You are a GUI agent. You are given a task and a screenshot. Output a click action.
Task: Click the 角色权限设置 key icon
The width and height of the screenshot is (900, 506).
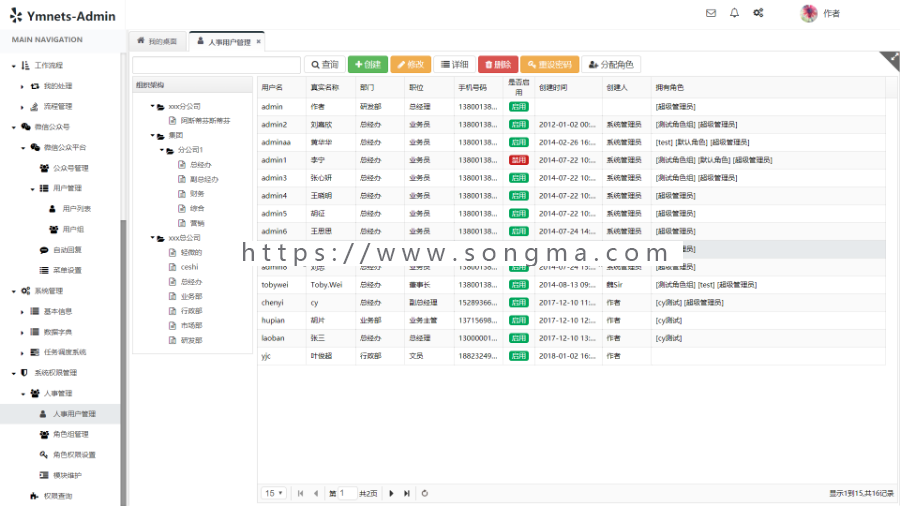(x=44, y=455)
